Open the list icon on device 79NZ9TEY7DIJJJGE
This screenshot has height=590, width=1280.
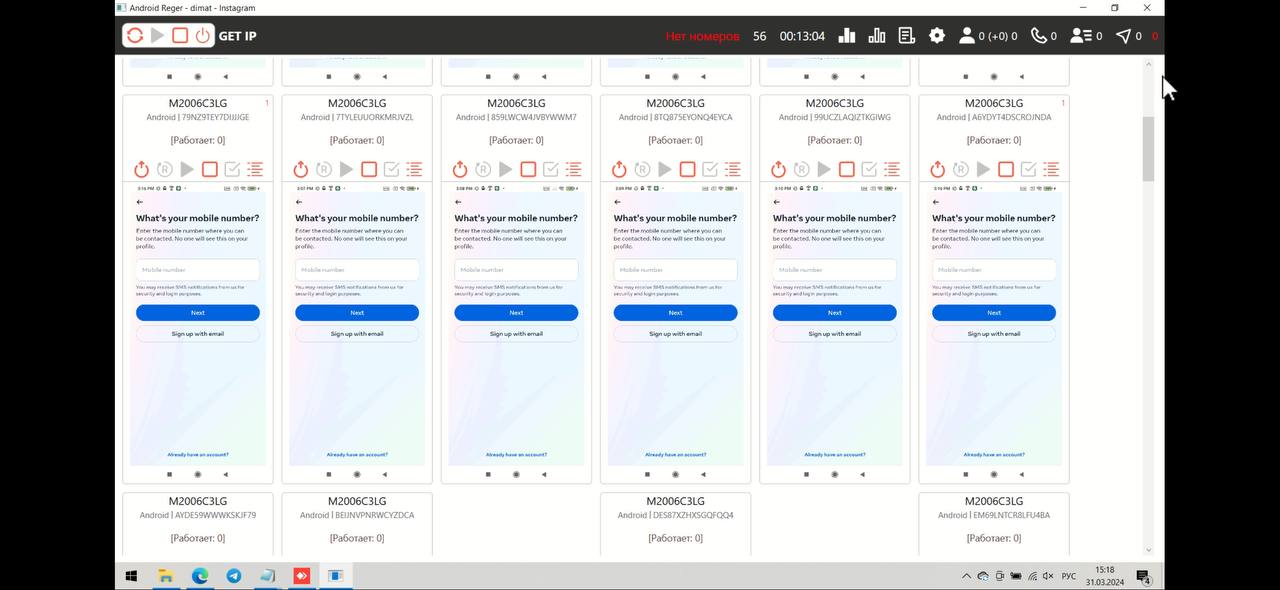tap(255, 169)
